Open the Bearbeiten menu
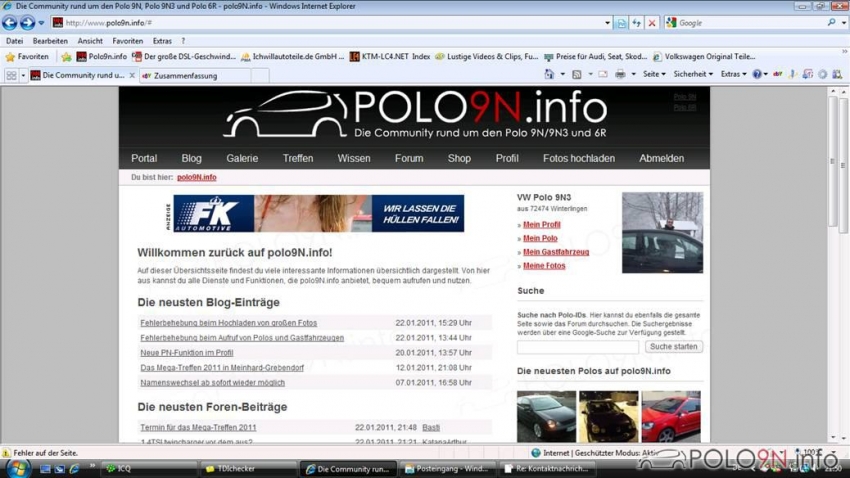 50,41
